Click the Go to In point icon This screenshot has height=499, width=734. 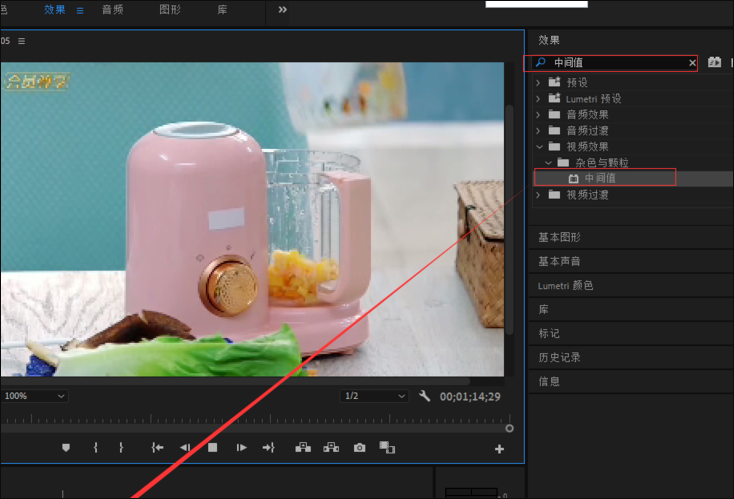(x=157, y=448)
